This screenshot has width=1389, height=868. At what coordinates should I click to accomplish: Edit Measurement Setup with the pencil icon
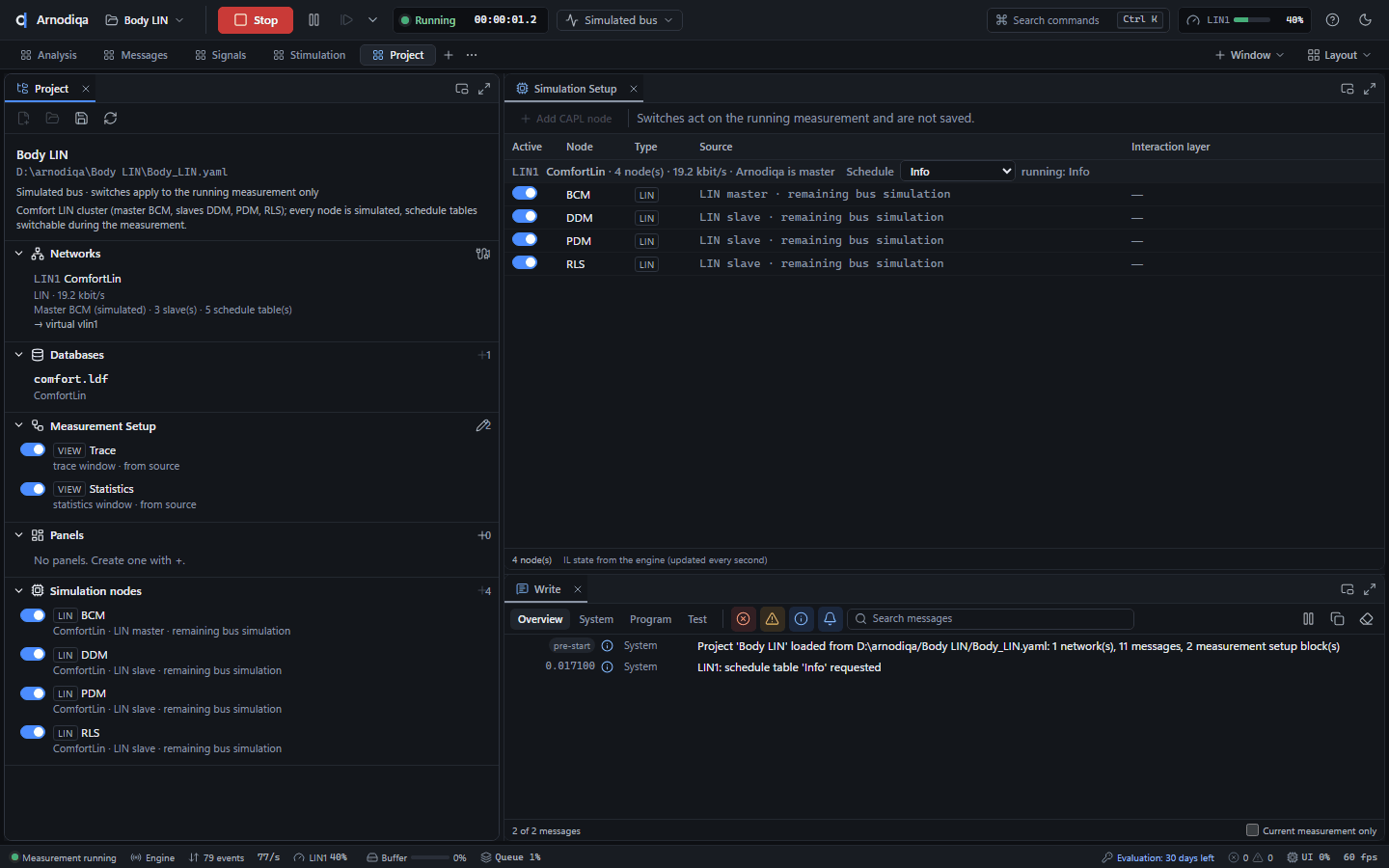[x=483, y=425]
